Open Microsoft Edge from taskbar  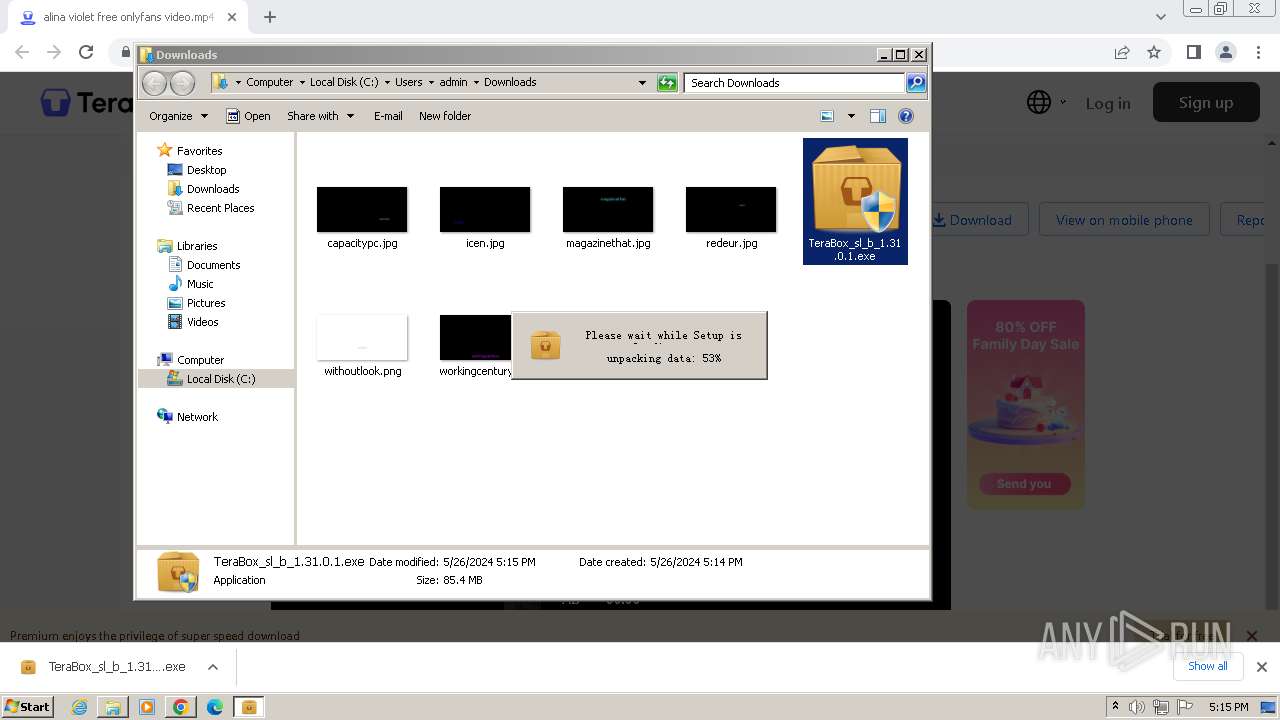pyautogui.click(x=214, y=707)
